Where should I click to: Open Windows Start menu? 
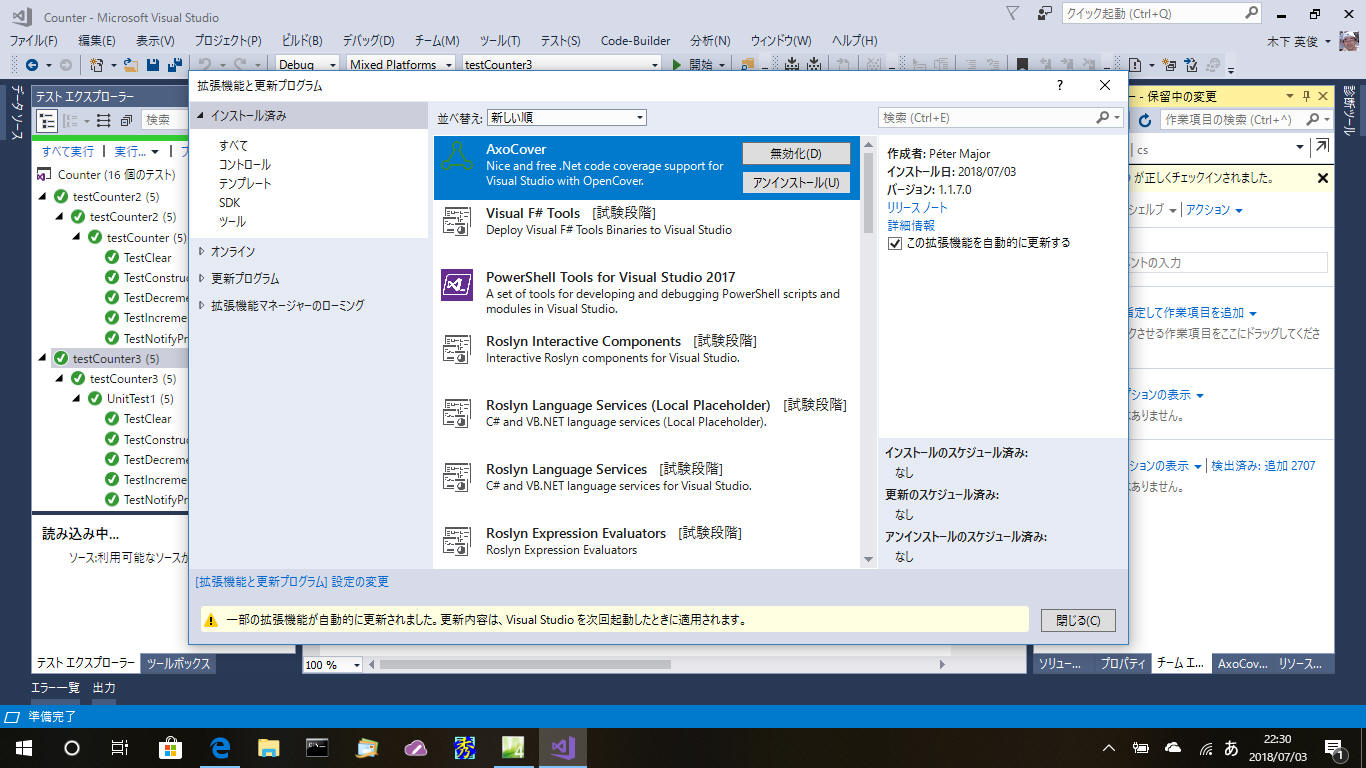click(x=24, y=747)
